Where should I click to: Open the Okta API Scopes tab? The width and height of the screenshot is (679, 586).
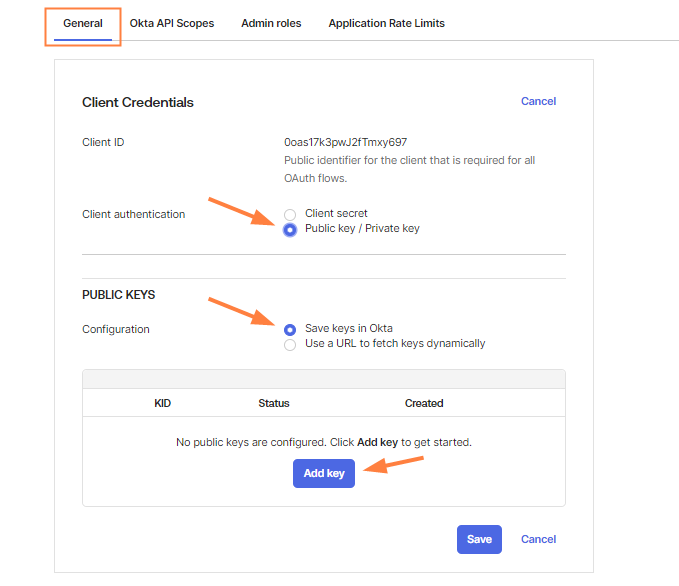pyautogui.click(x=171, y=23)
